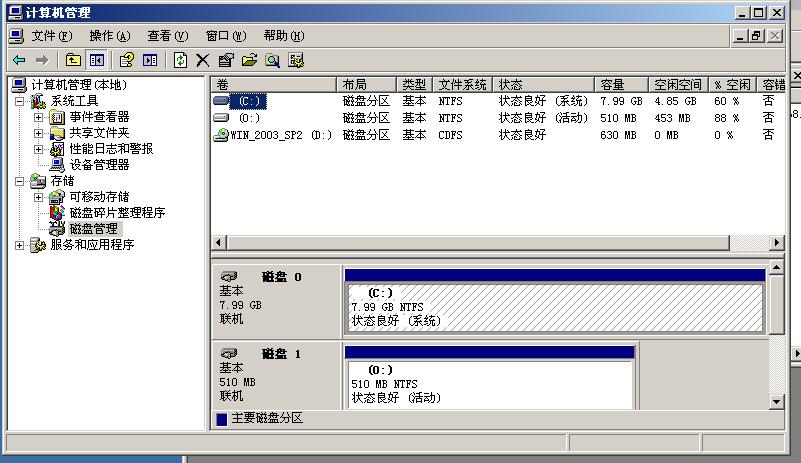Sort by the 容量 column header
The height and width of the screenshot is (463, 801).
[622, 84]
